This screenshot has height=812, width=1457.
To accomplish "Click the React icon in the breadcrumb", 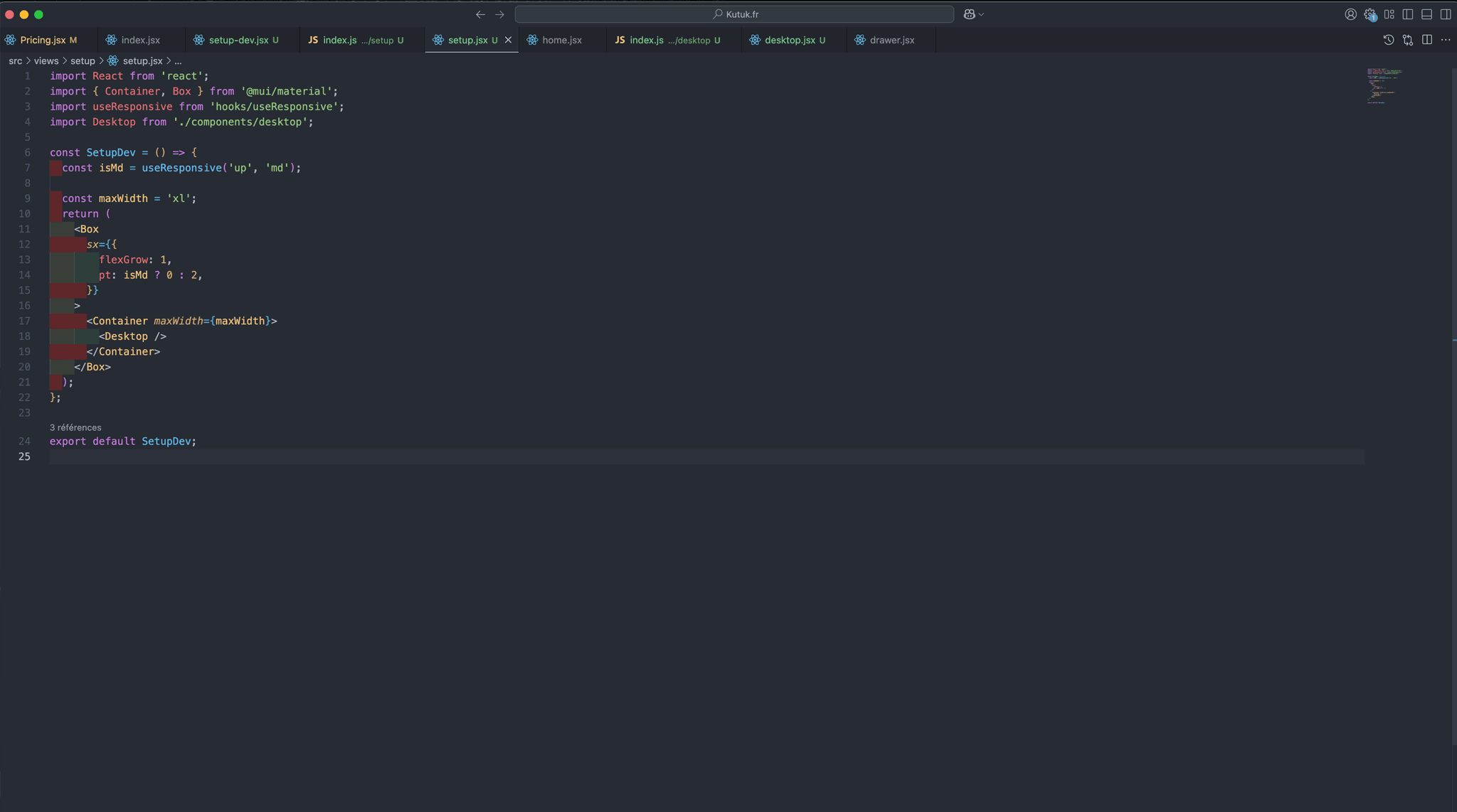I will 113,61.
